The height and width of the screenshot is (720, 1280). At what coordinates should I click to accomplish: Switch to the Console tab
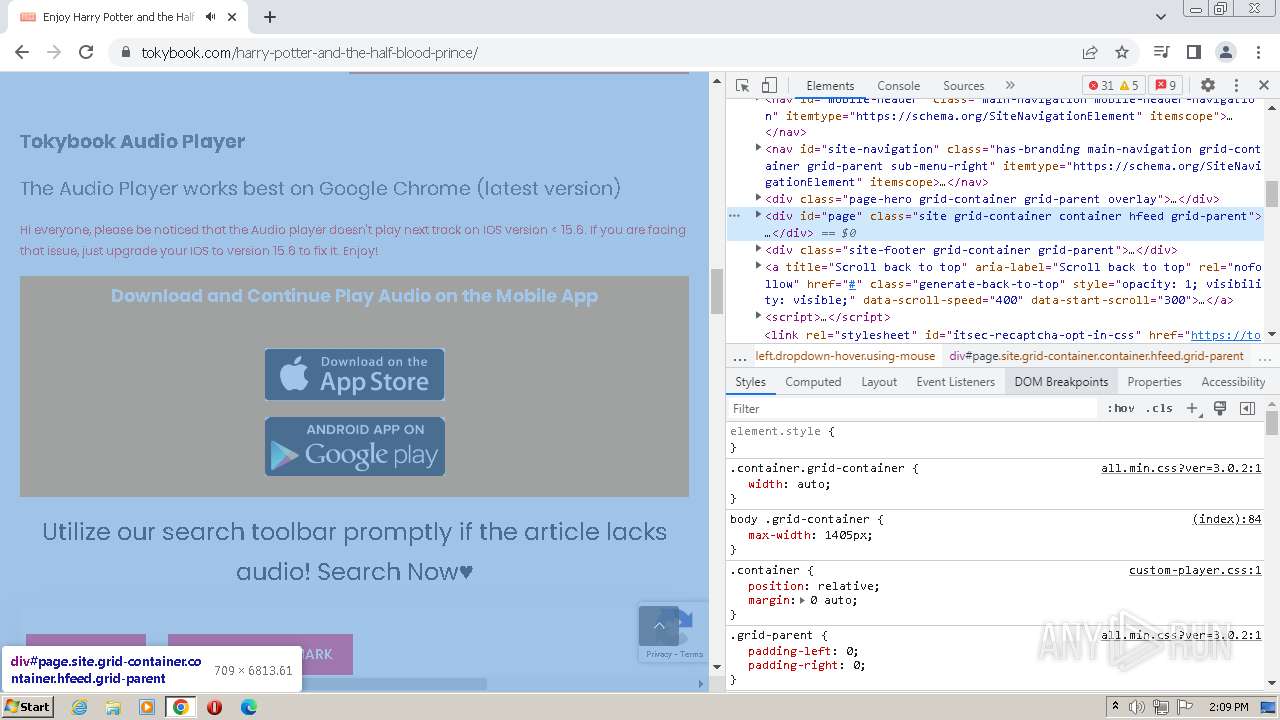coord(898,86)
